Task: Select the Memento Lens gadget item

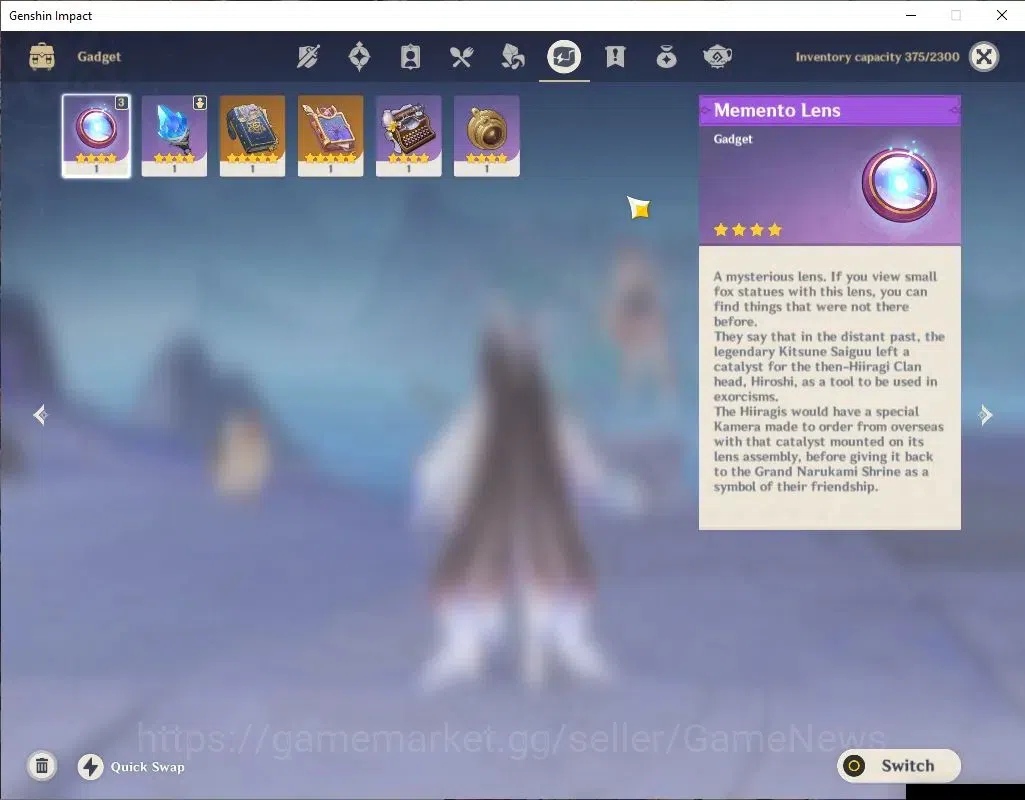Action: [96, 136]
